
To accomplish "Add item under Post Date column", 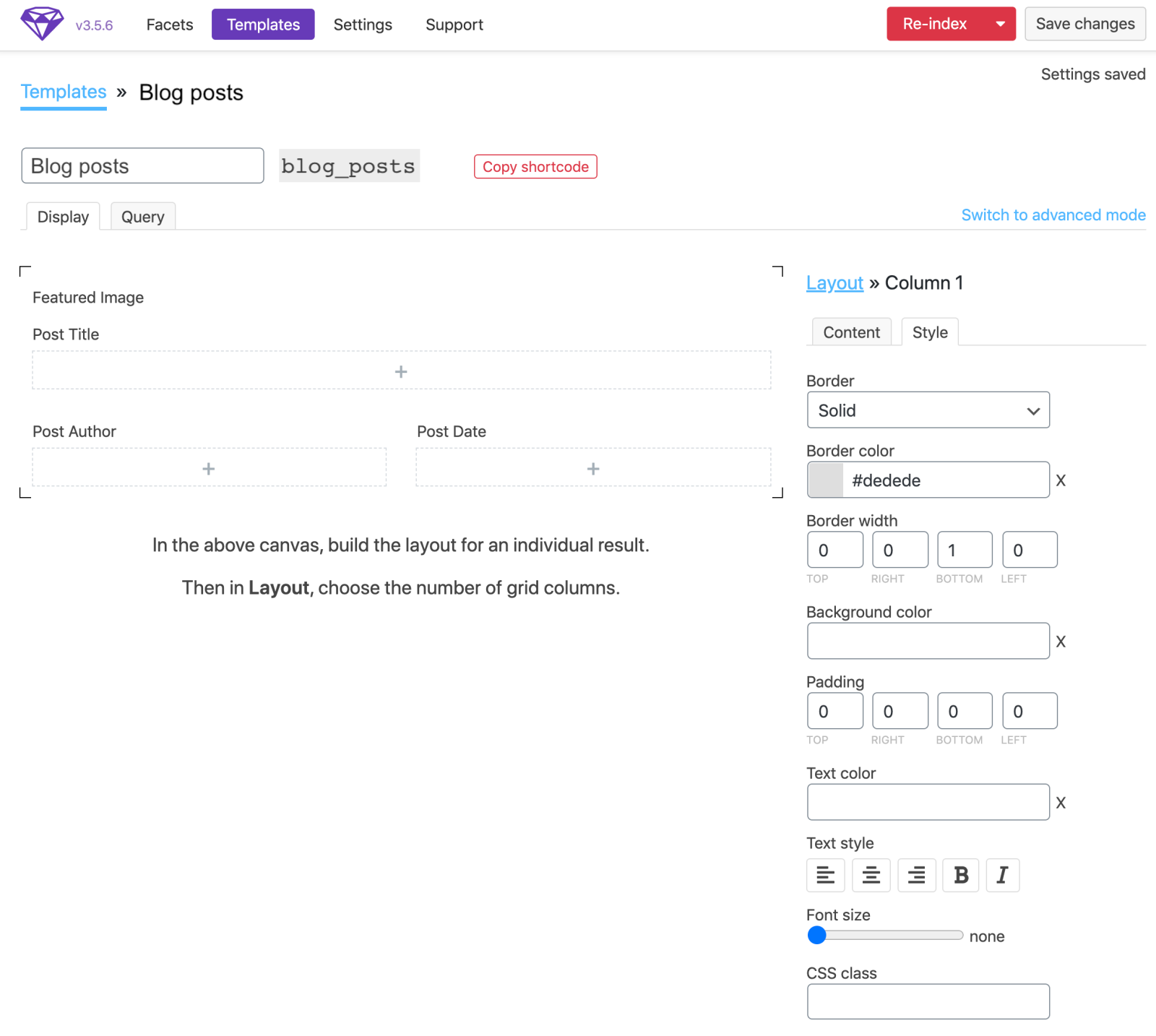I will click(593, 469).
